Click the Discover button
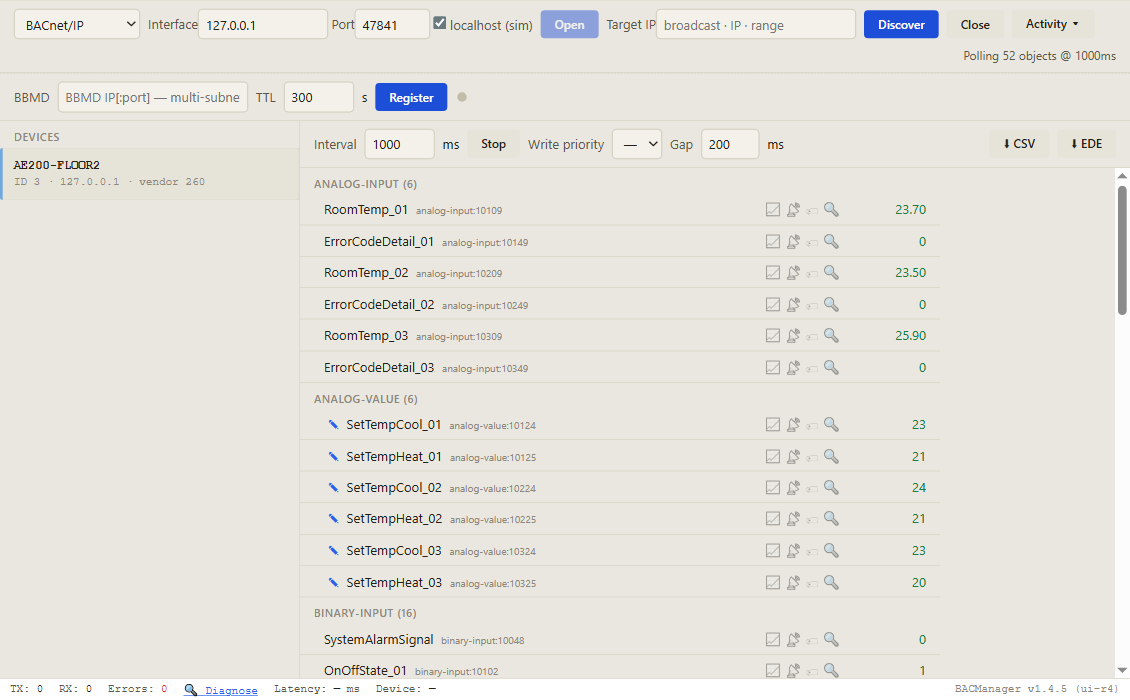The width and height of the screenshot is (1130, 700). [901, 25]
